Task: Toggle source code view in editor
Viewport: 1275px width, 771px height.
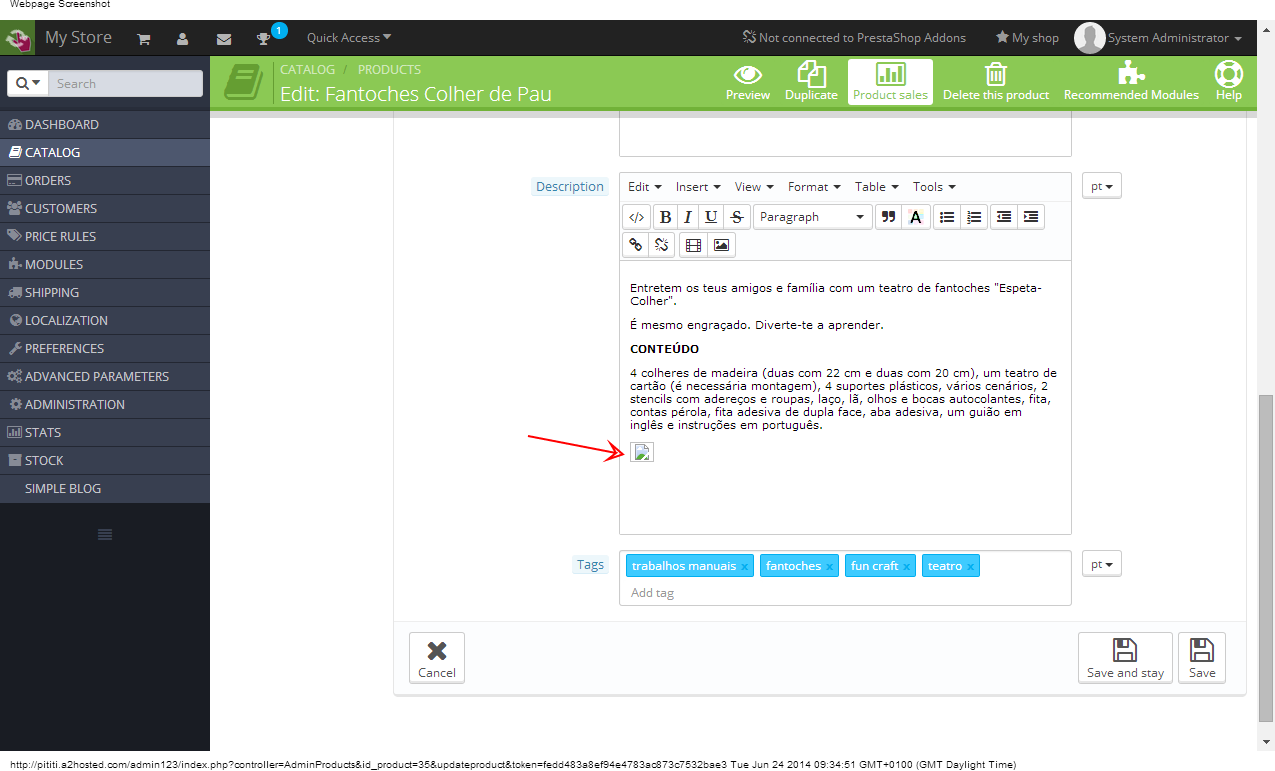Action: [636, 217]
